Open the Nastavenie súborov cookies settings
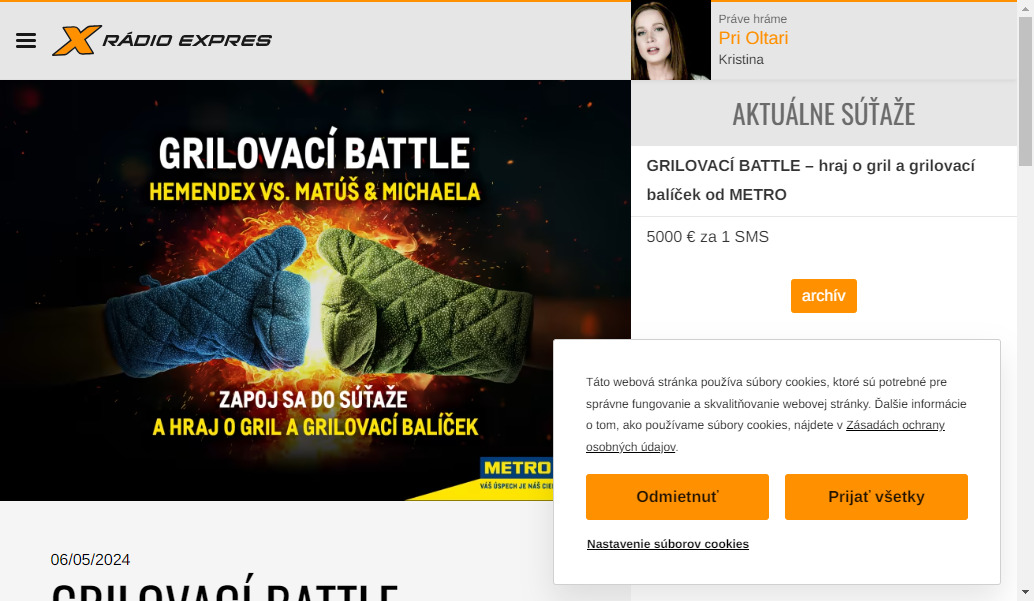Screen dimensions: 1034x601 [x=668, y=544]
